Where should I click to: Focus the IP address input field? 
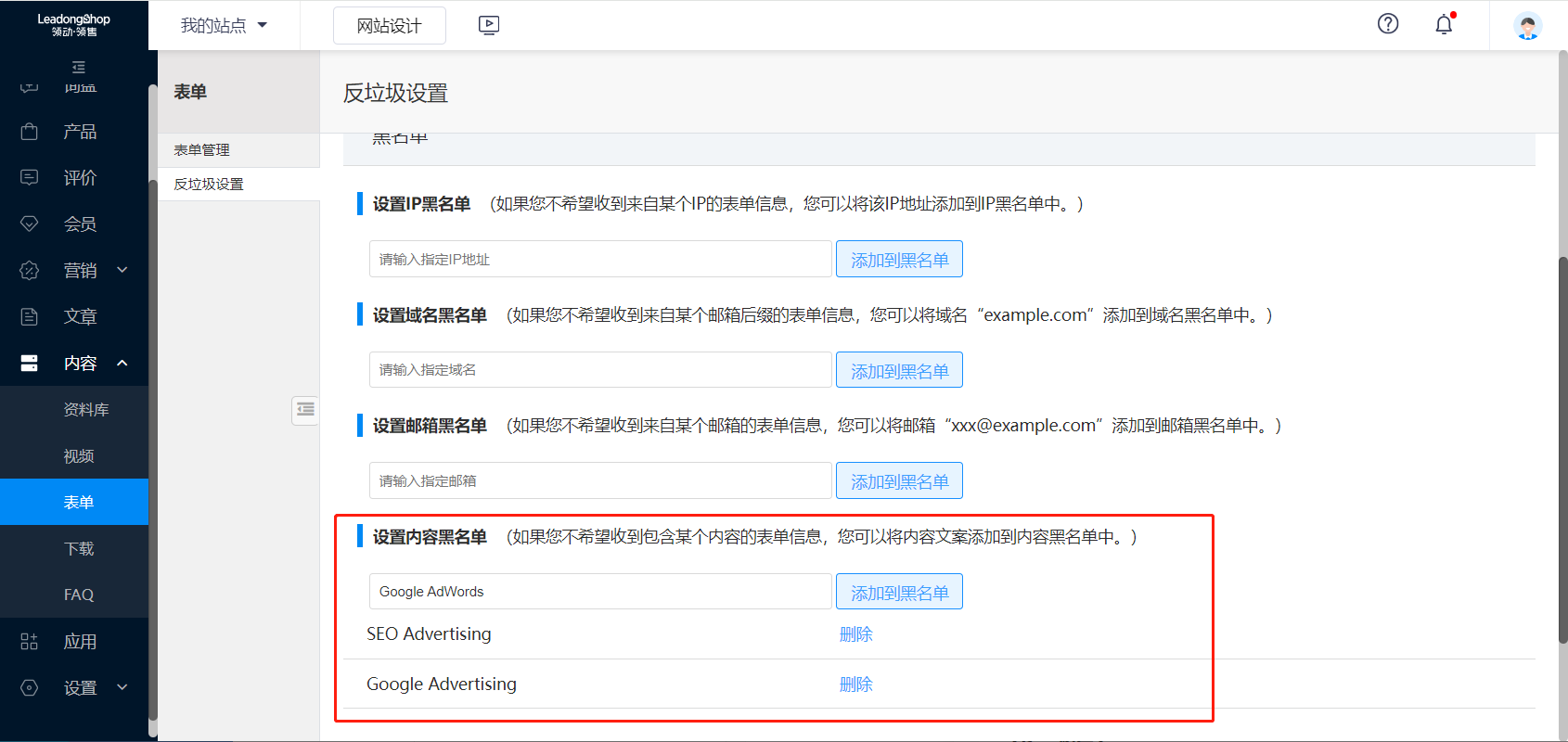coord(600,259)
